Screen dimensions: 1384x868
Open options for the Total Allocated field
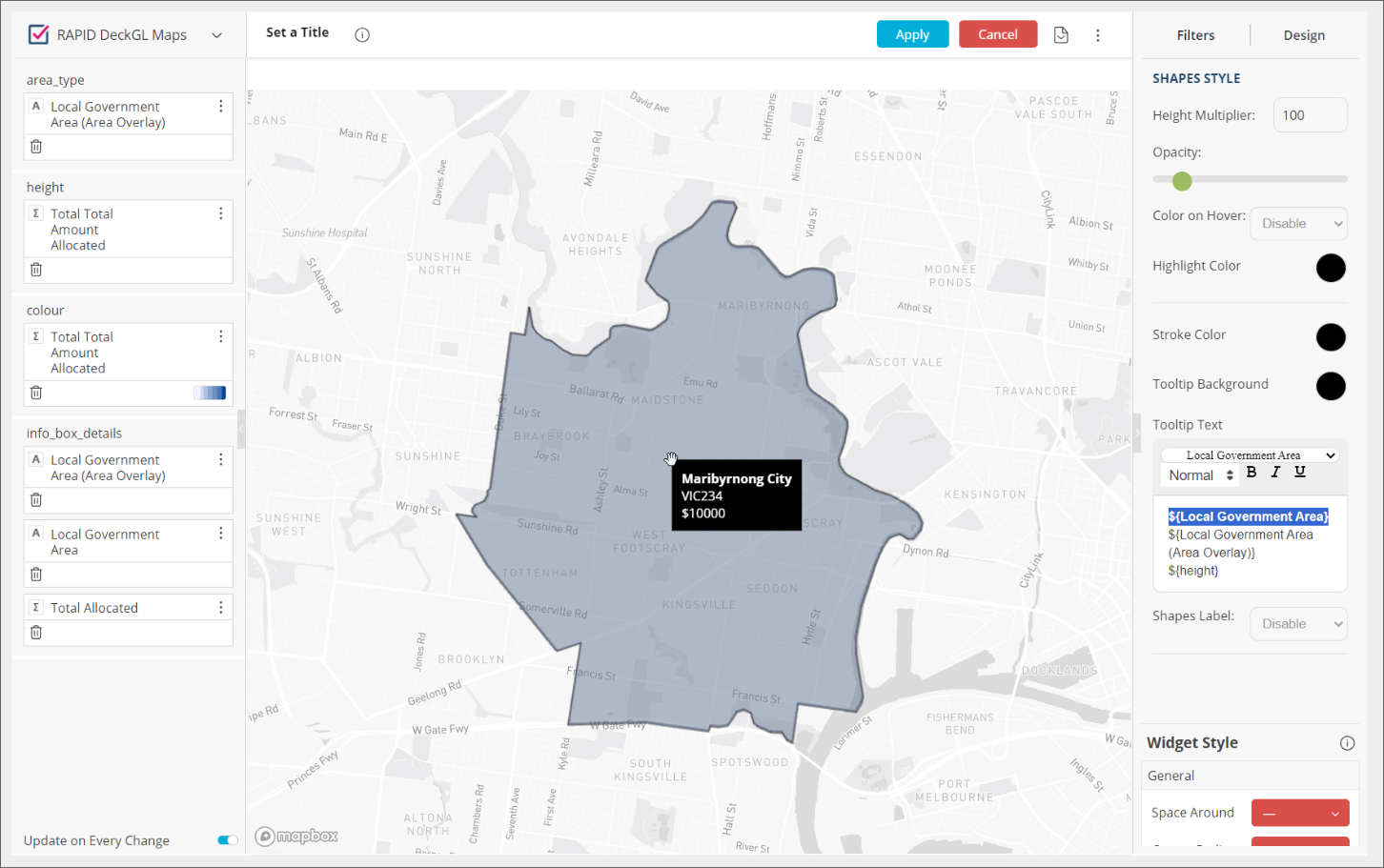(221, 607)
